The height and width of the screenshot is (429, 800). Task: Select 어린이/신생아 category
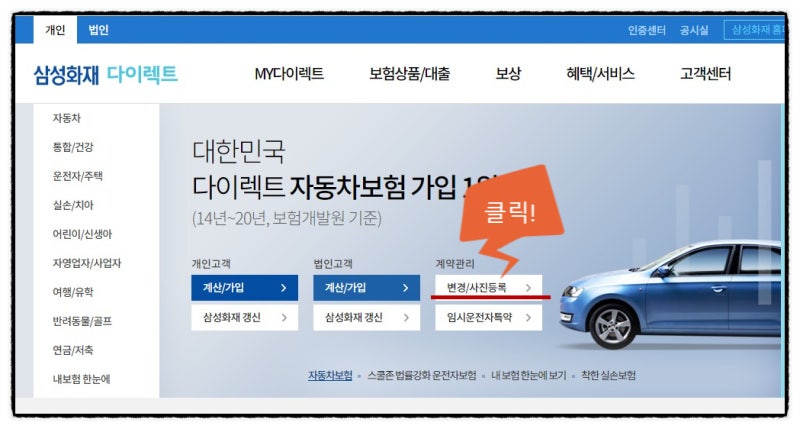point(82,234)
